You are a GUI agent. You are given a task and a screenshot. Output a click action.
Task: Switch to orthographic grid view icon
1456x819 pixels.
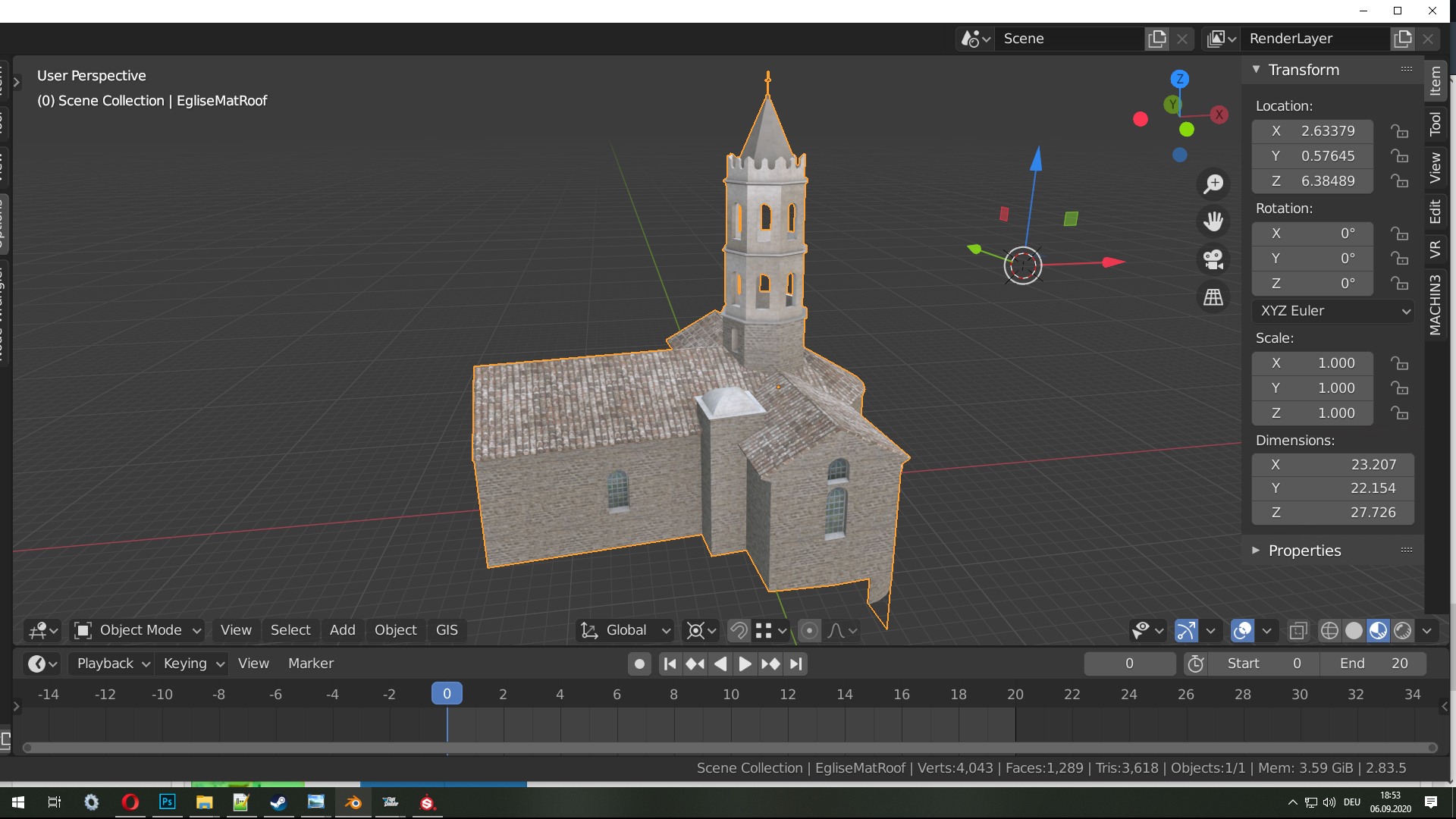coord(1212,297)
